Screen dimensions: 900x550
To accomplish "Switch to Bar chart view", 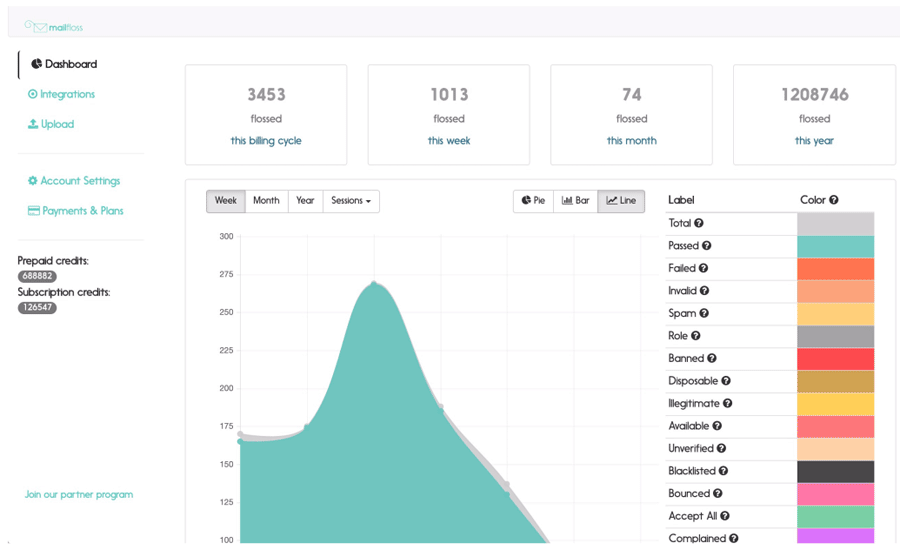I will click(575, 201).
